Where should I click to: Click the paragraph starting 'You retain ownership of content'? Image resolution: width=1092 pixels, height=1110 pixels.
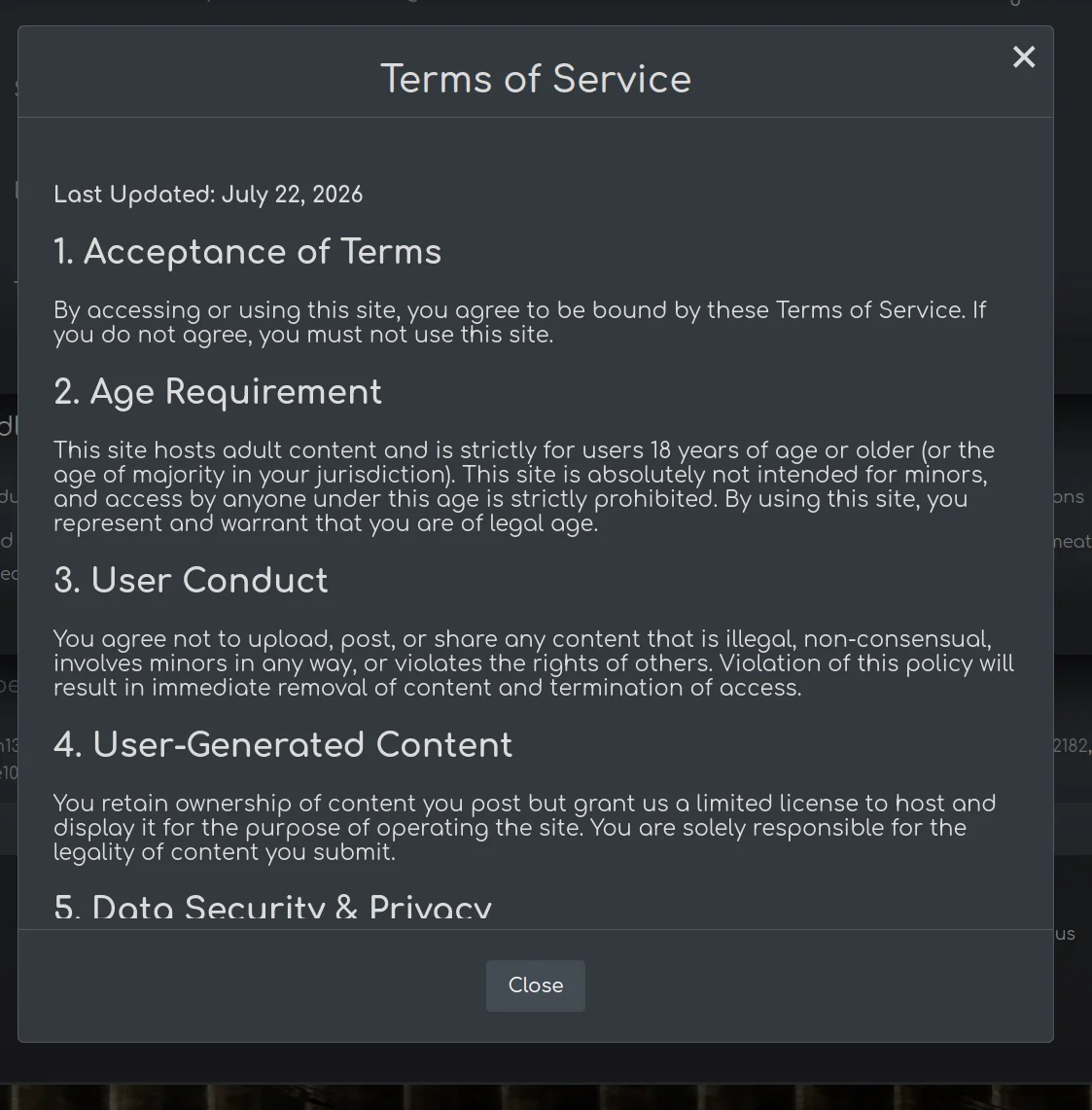pyautogui.click(x=524, y=828)
